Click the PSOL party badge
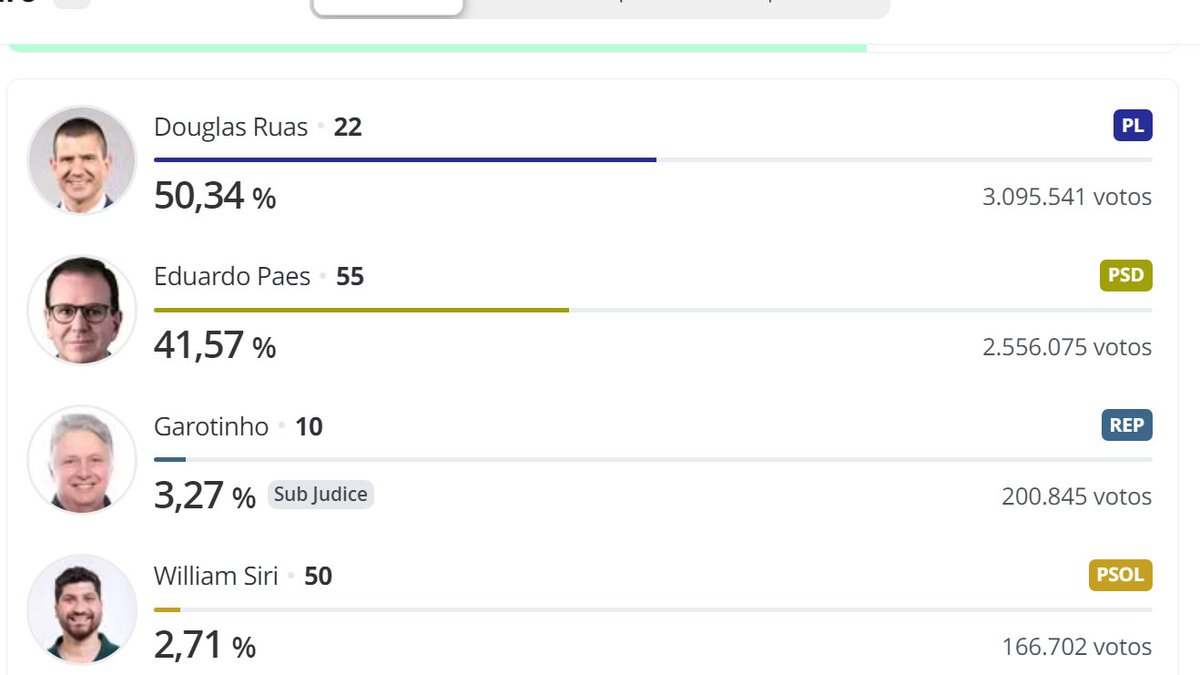This screenshot has height=675, width=1200. (x=1120, y=575)
